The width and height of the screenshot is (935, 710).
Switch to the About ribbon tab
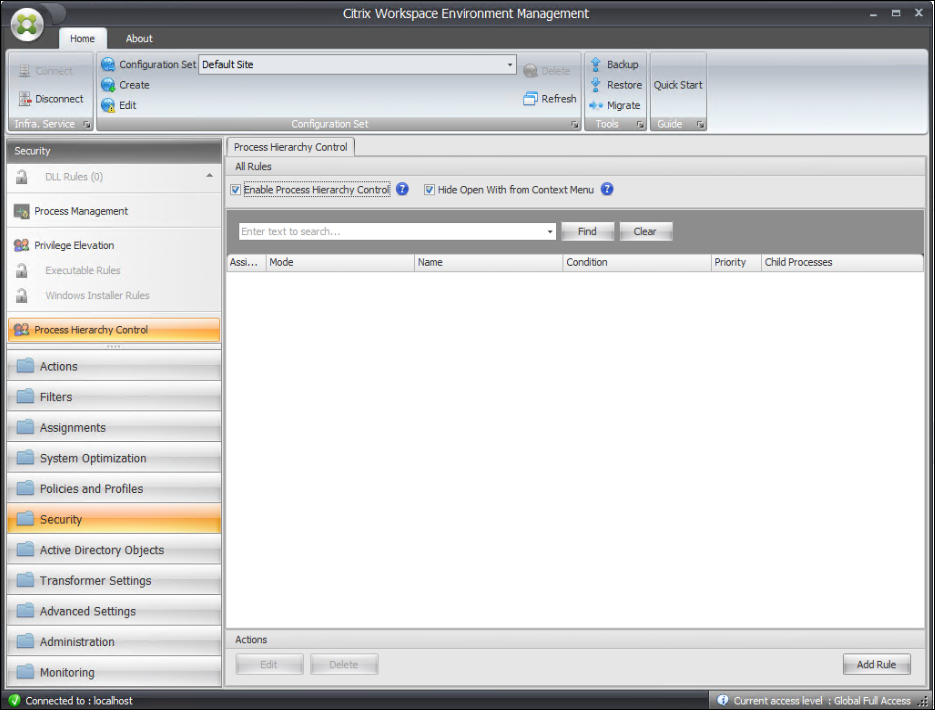[139, 38]
